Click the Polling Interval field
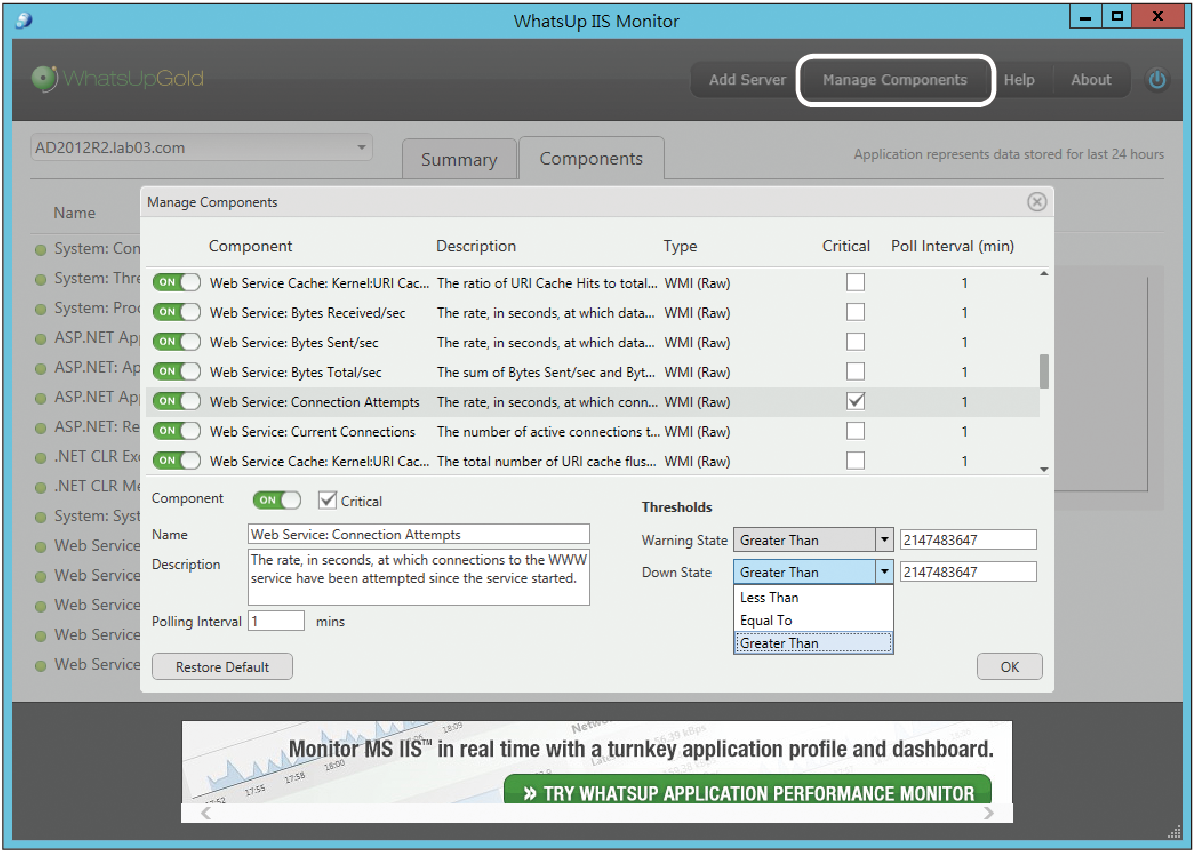The image size is (1195, 853). click(x=277, y=621)
